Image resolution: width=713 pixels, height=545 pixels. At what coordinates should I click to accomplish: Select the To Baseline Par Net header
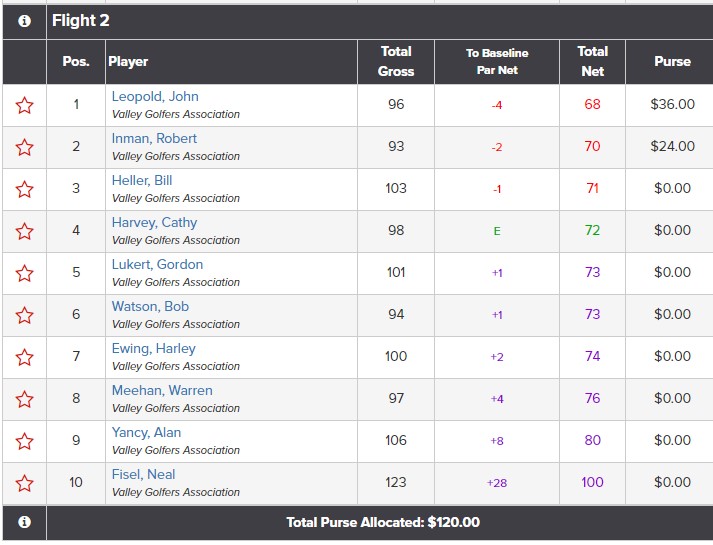tap(497, 61)
